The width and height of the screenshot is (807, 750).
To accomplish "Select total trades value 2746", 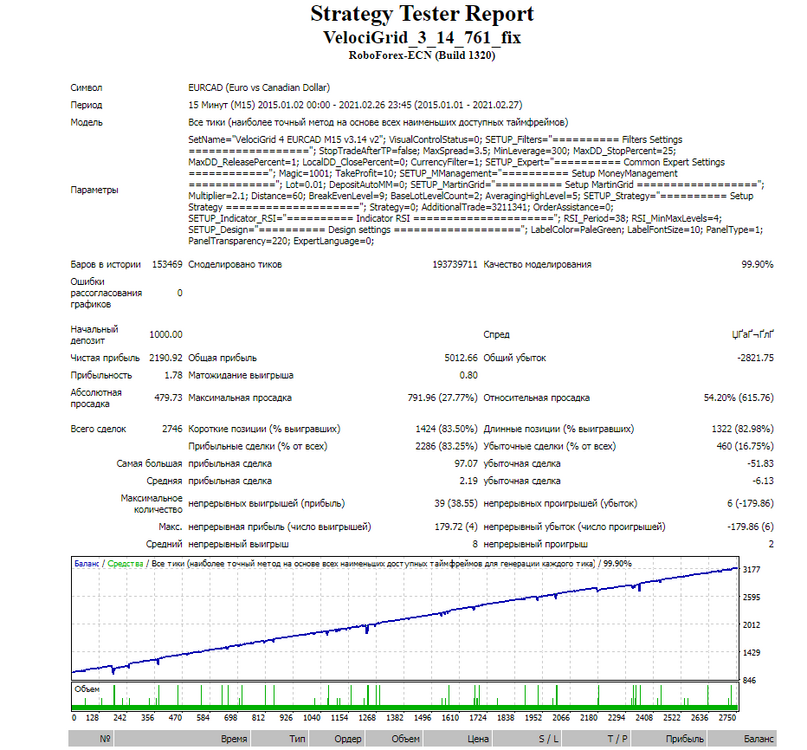I will (172, 429).
